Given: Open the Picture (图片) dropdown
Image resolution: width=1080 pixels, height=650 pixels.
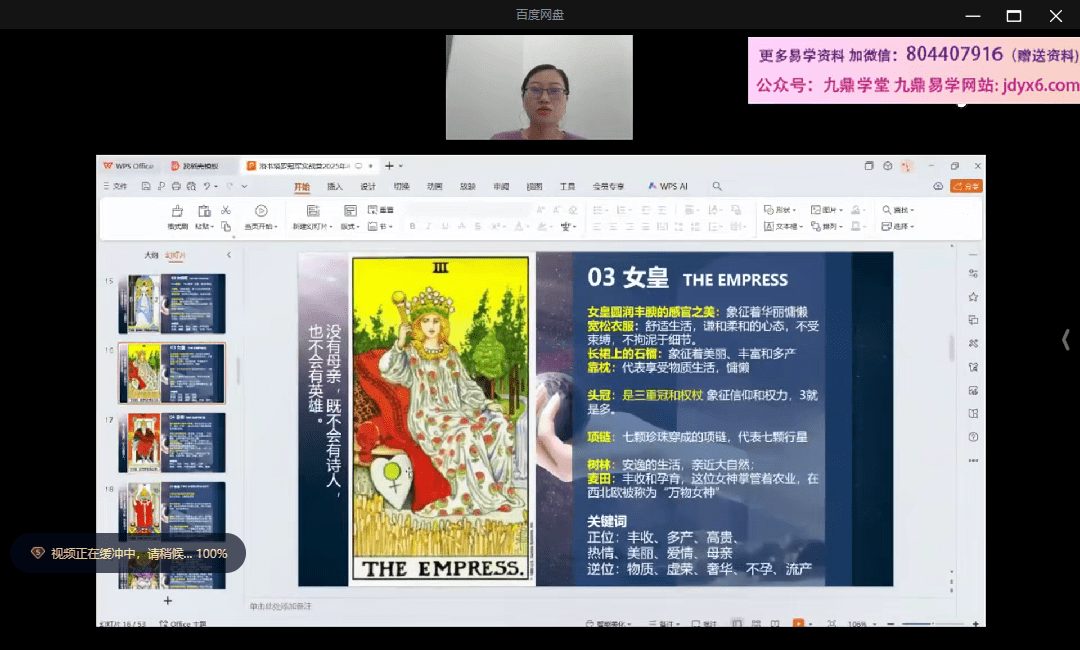Looking at the screenshot, I should (x=827, y=210).
